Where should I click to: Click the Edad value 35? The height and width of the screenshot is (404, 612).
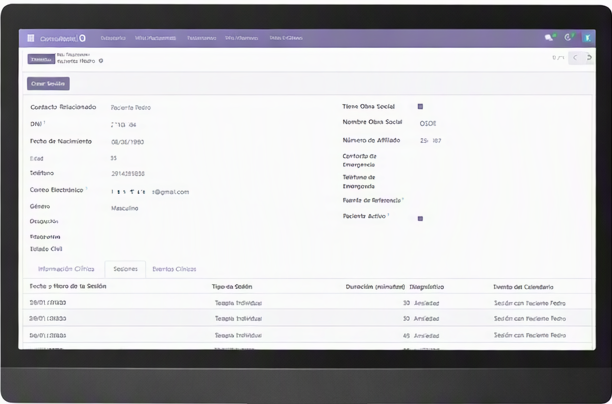coord(114,158)
